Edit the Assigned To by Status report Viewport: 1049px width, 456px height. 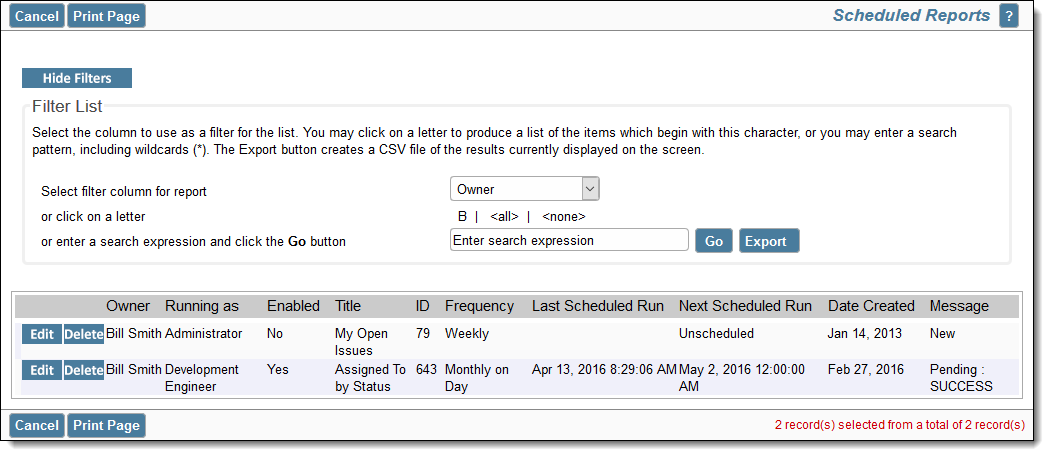(41, 370)
